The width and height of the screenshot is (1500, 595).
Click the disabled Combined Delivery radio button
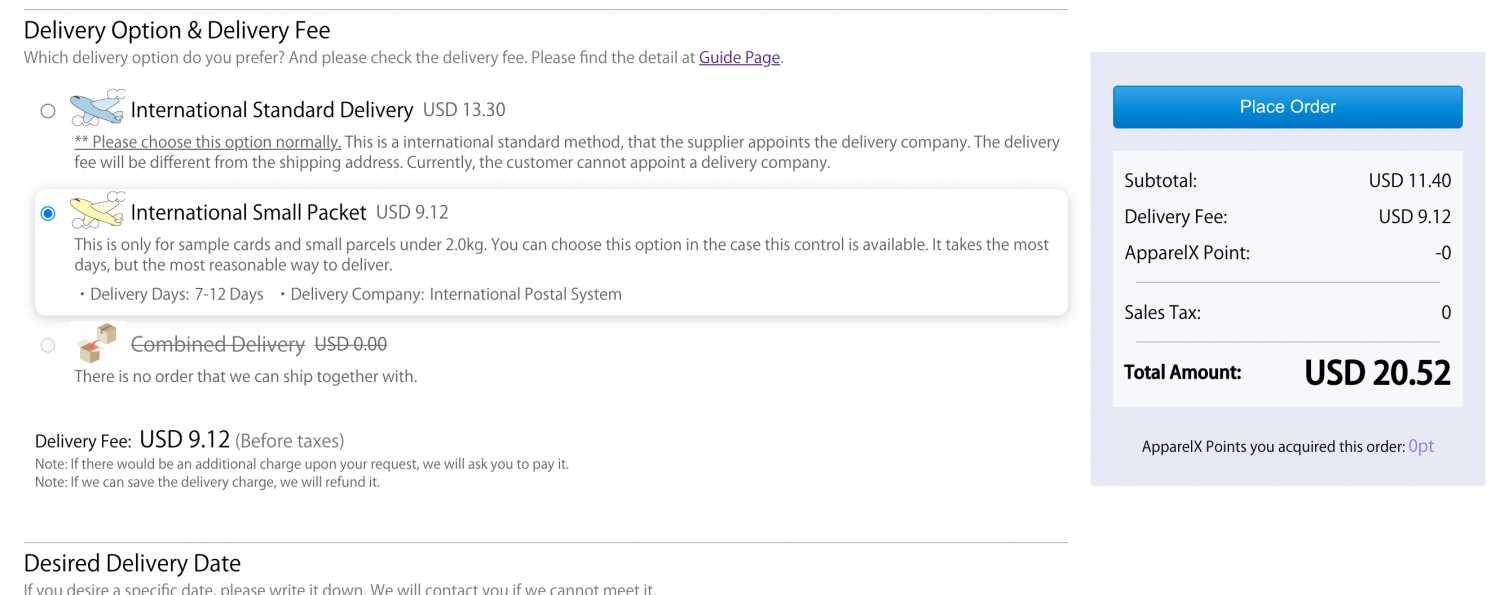pos(48,345)
